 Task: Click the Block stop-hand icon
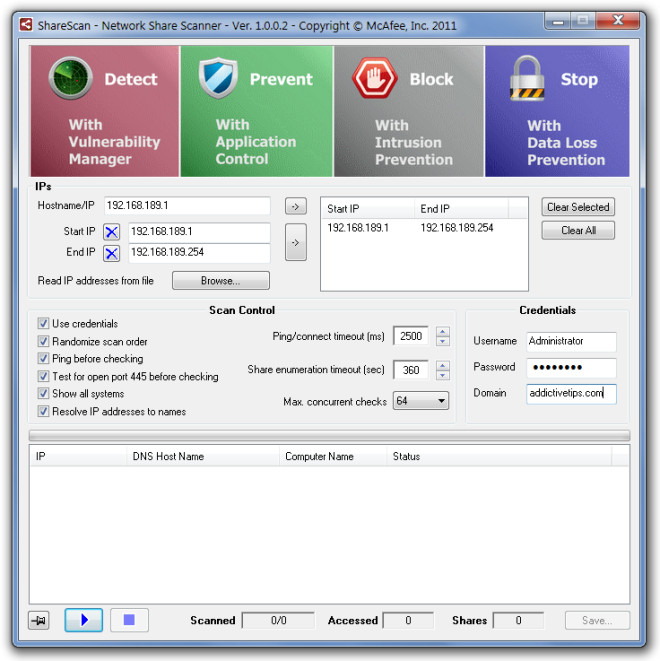tap(374, 78)
